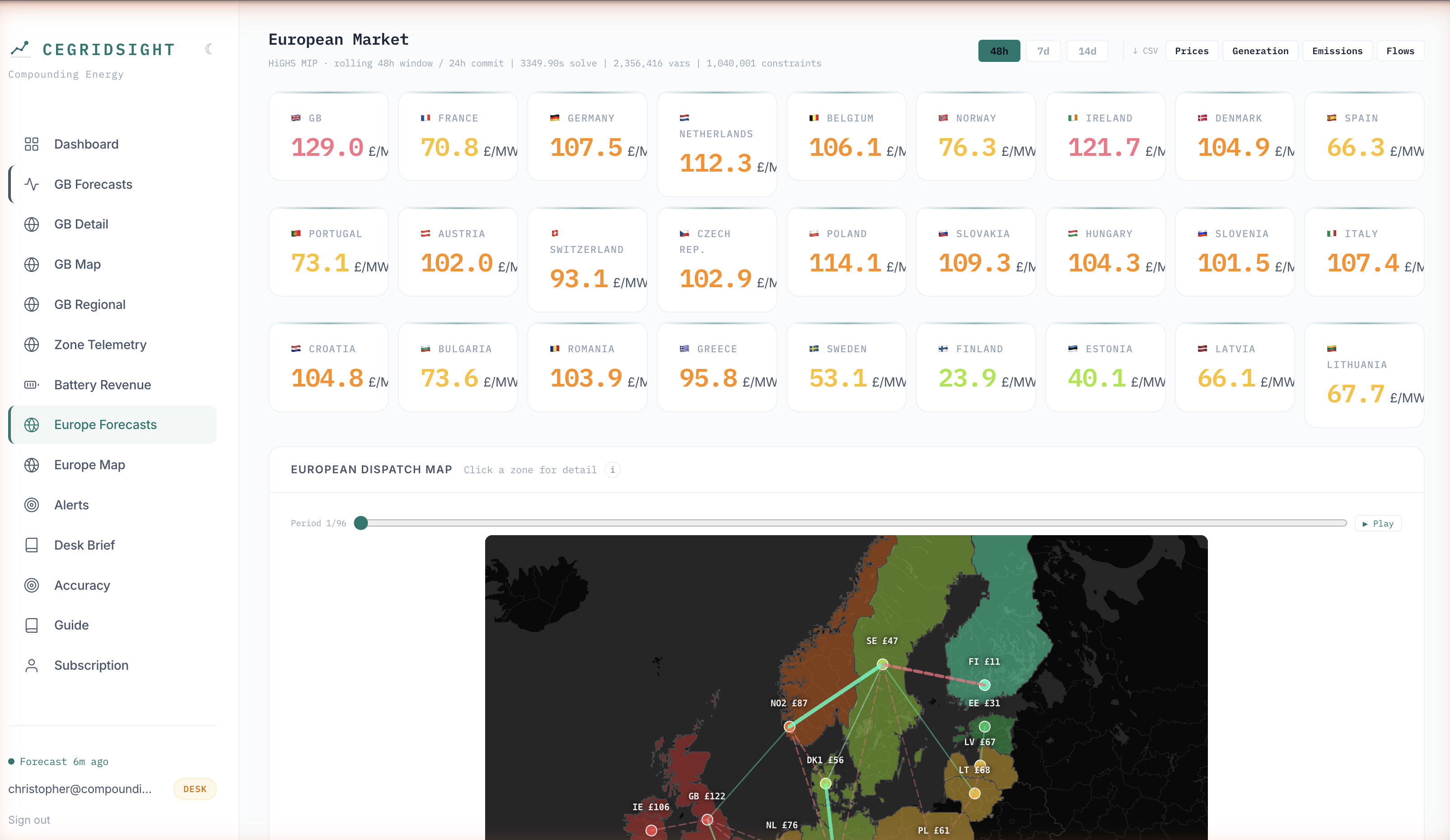Click the Period slider handle
1450x840 pixels.
point(361,523)
